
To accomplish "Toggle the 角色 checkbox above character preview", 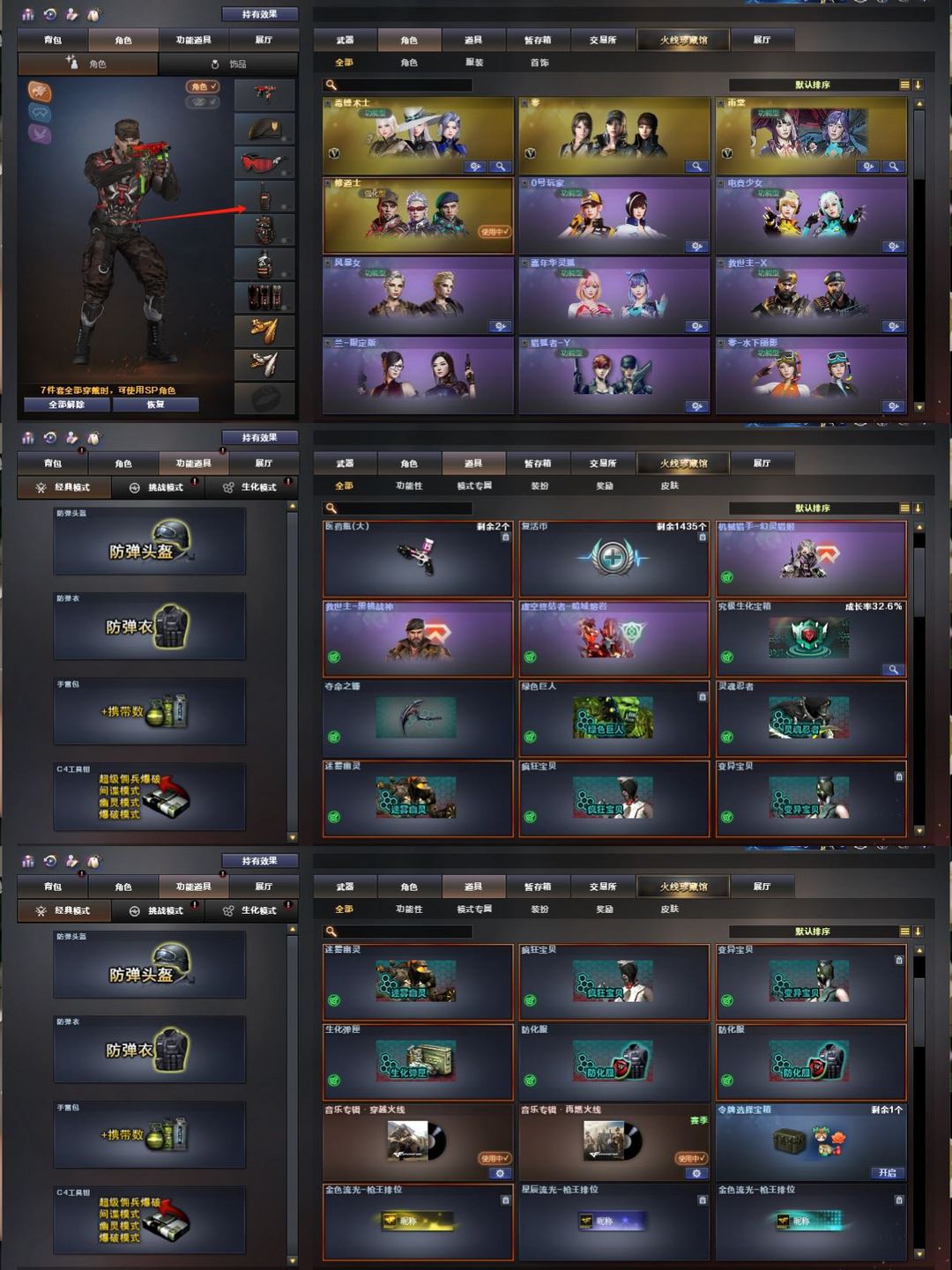I will click(202, 86).
